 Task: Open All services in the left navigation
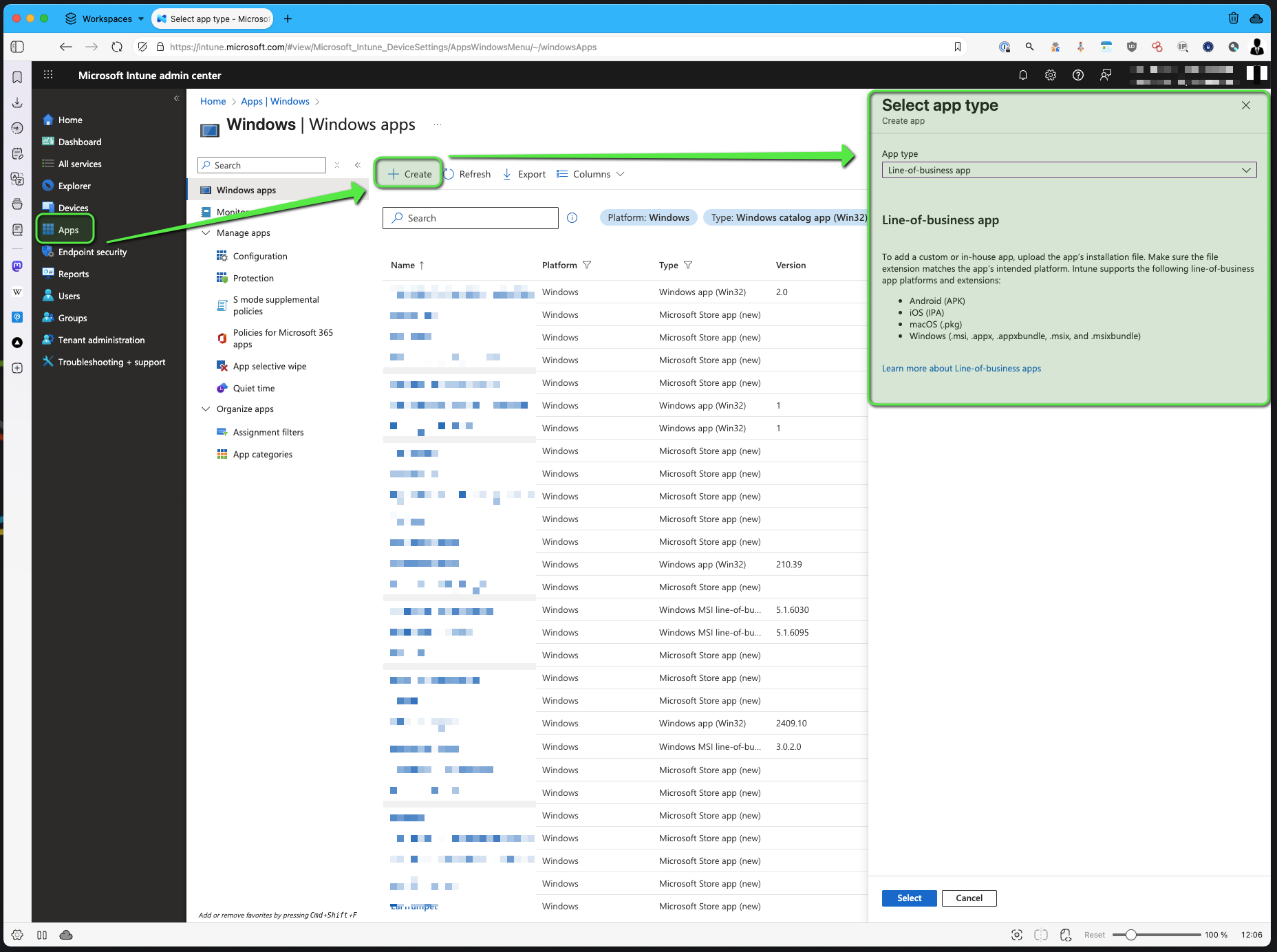[x=80, y=164]
